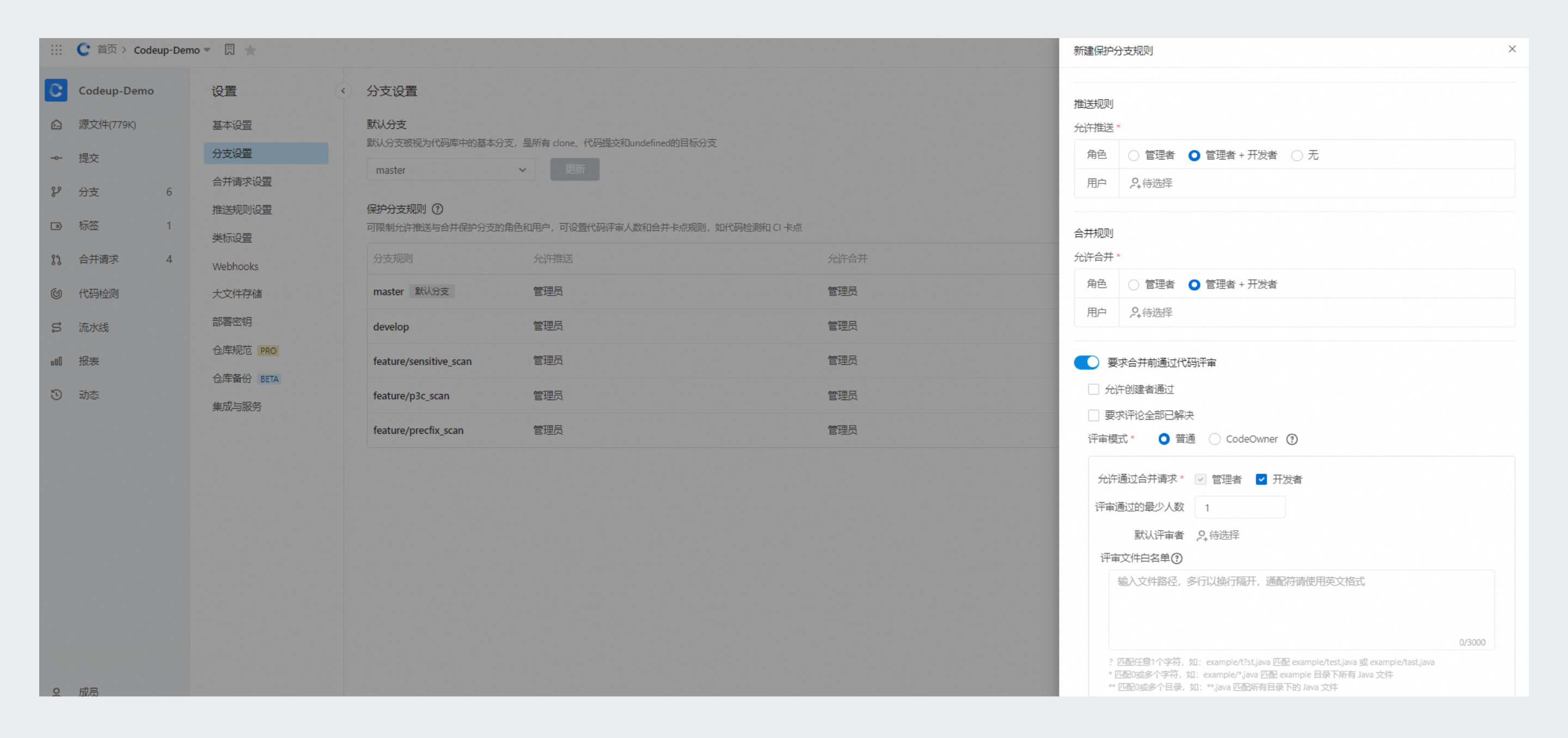
Task: Star the Codeup-Demo repository
Action: pos(250,50)
